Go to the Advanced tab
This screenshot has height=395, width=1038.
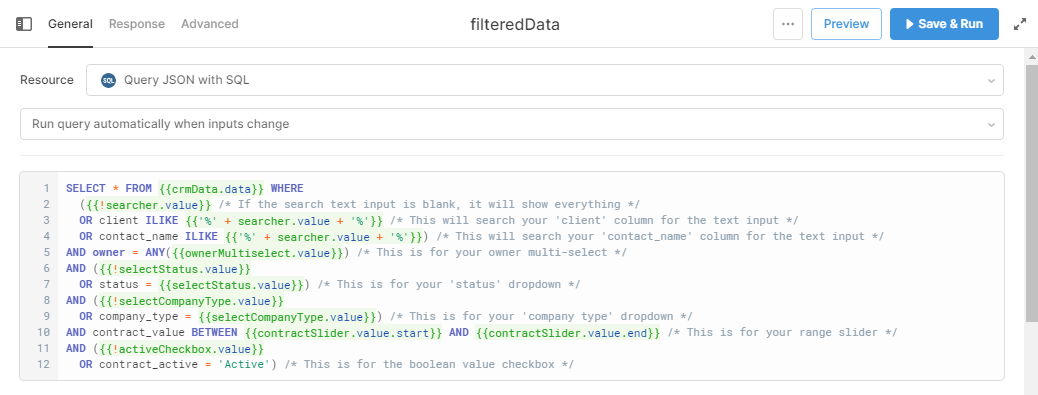coord(210,24)
